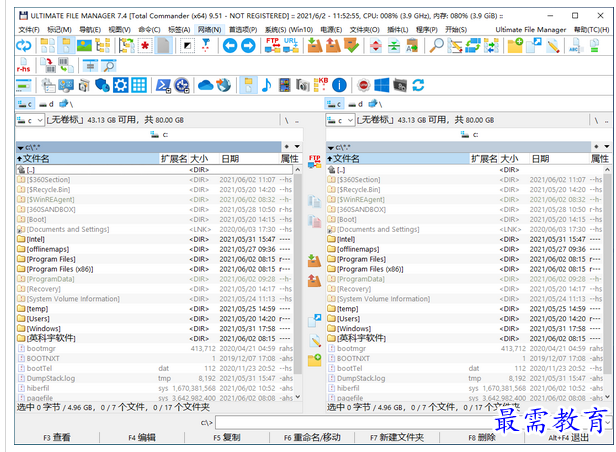
Task: Open the PowerShell shortcut icon
Action: [x=163, y=85]
